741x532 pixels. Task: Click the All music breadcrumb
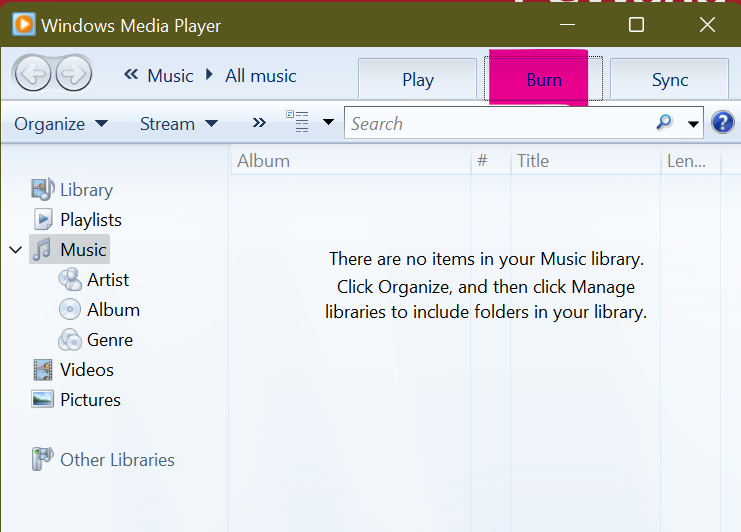(260, 76)
